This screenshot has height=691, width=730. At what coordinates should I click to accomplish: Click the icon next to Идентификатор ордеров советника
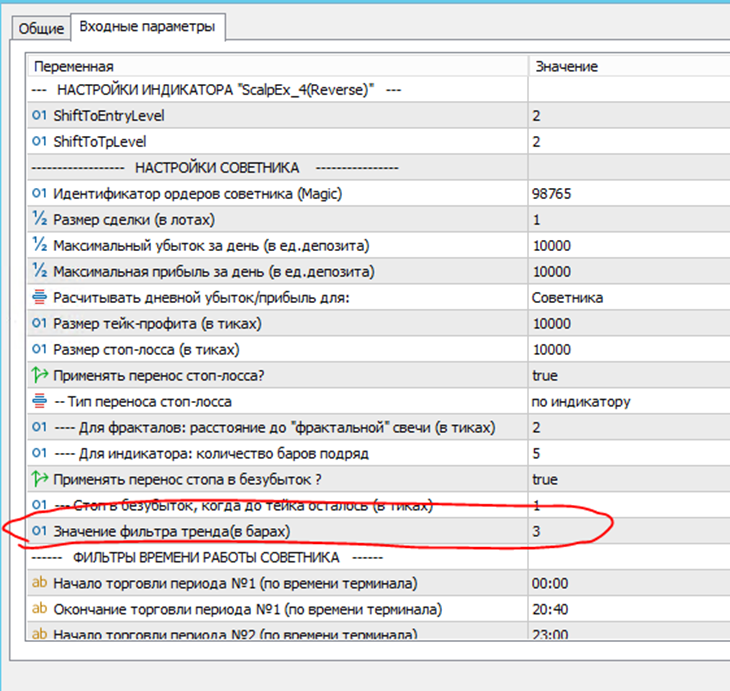[40, 193]
